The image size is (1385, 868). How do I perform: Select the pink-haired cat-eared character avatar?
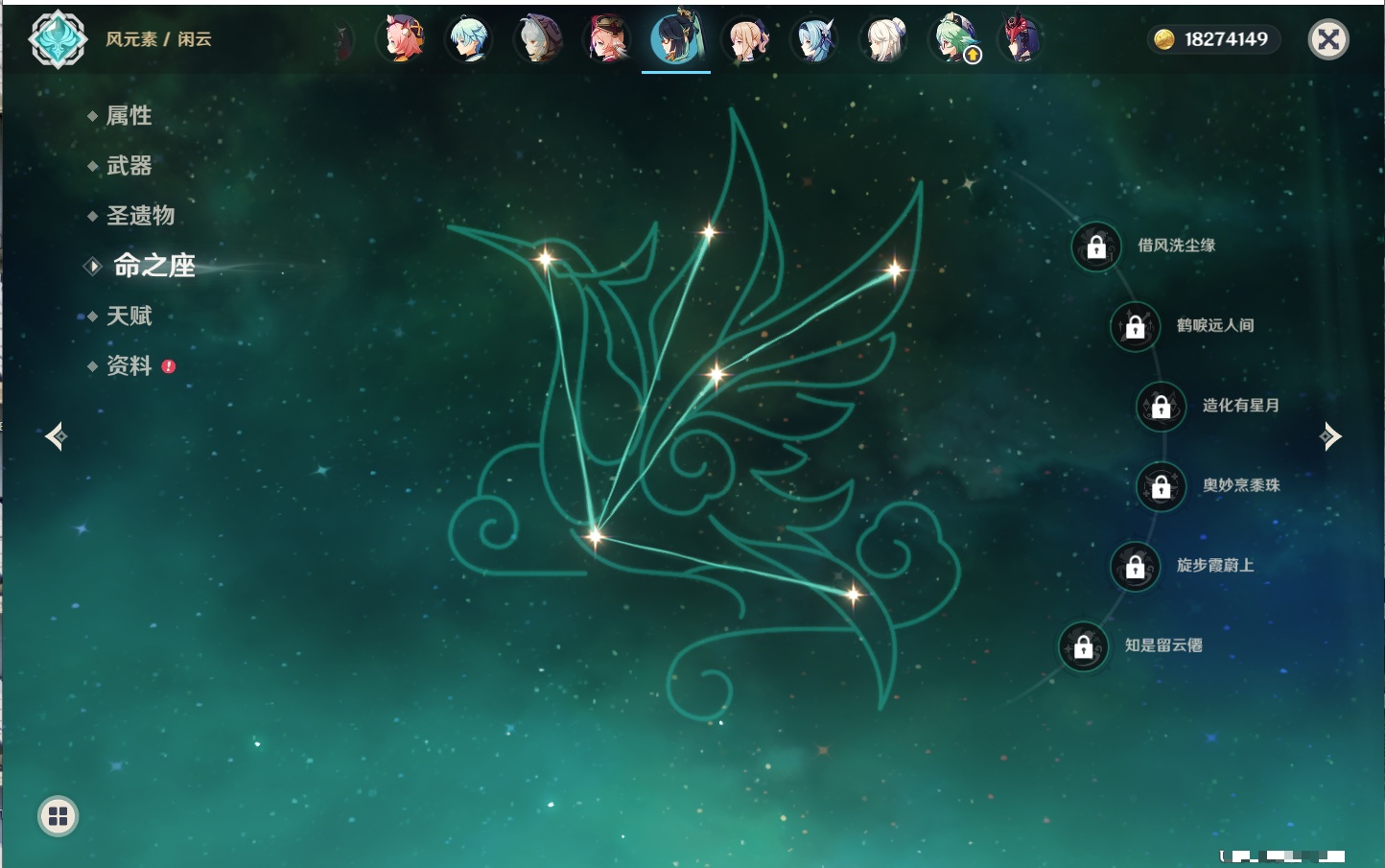click(x=403, y=39)
